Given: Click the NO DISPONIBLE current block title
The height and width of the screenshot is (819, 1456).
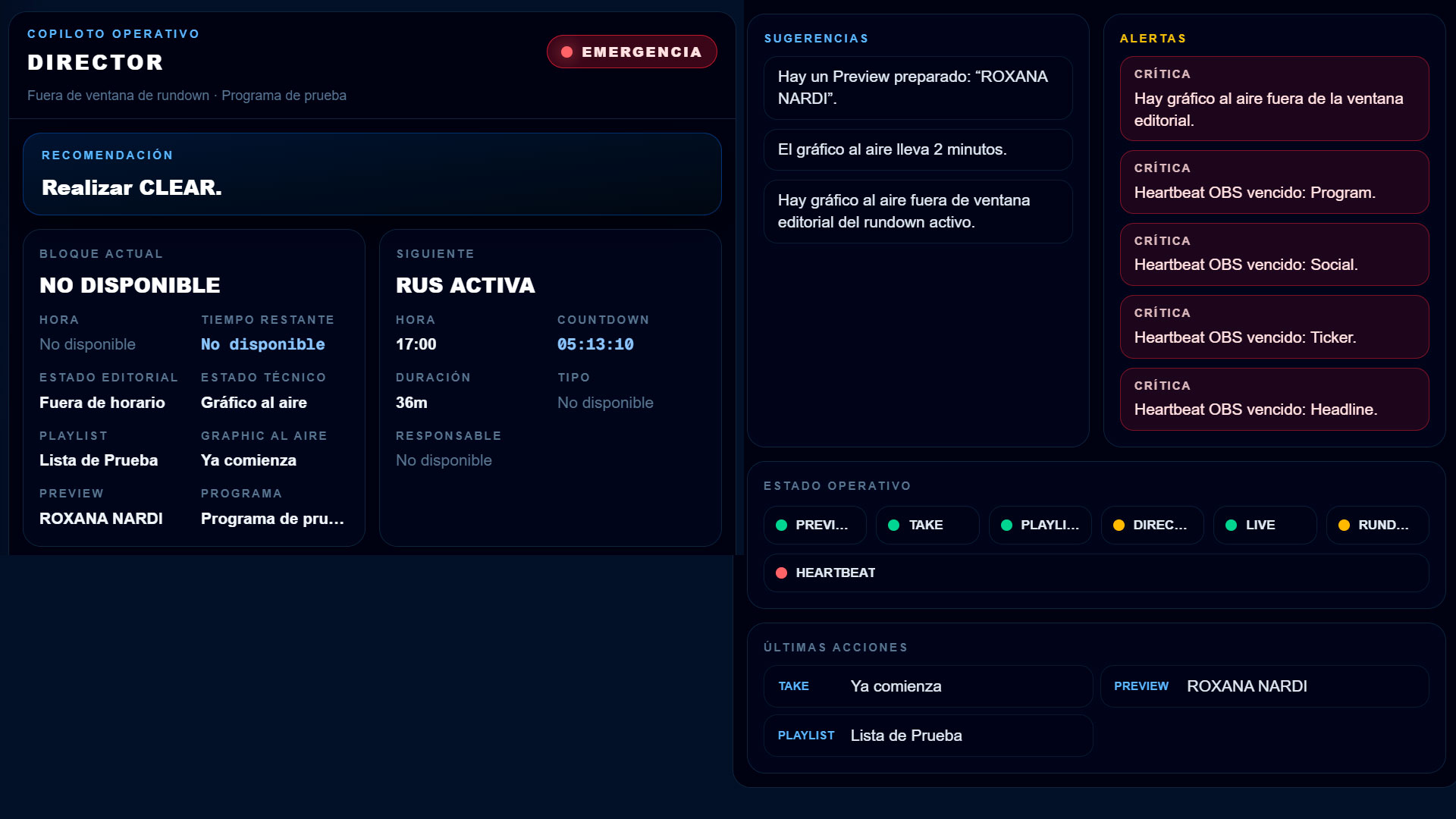Looking at the screenshot, I should (130, 285).
